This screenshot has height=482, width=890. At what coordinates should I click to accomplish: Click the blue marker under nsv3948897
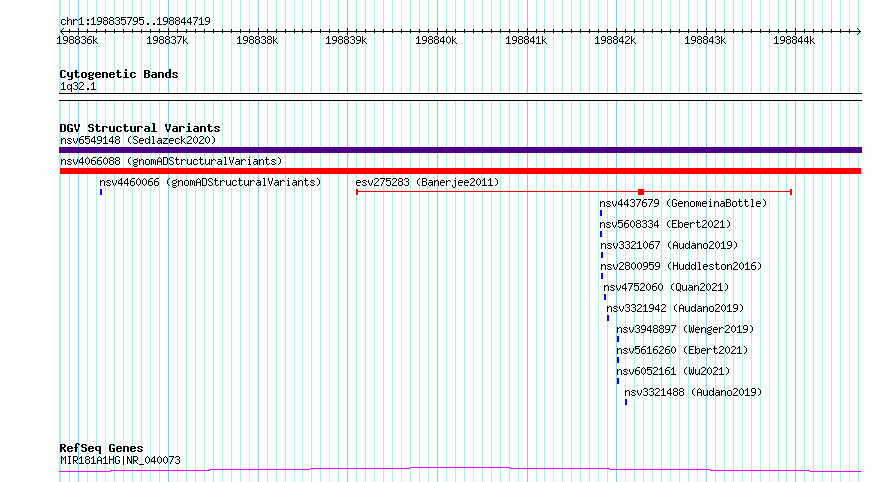coord(618,339)
